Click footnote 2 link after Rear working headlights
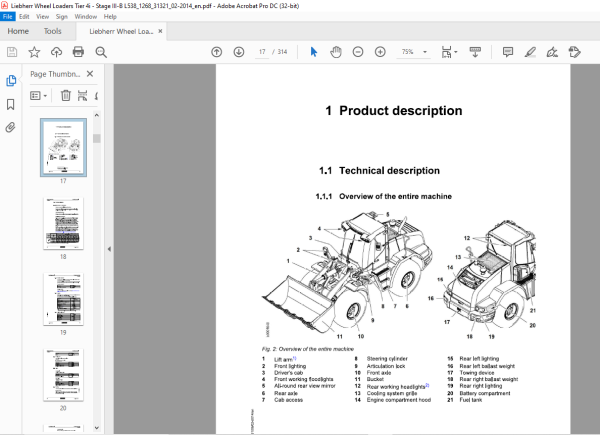600x435 pixels. pyautogui.click(x=427, y=385)
